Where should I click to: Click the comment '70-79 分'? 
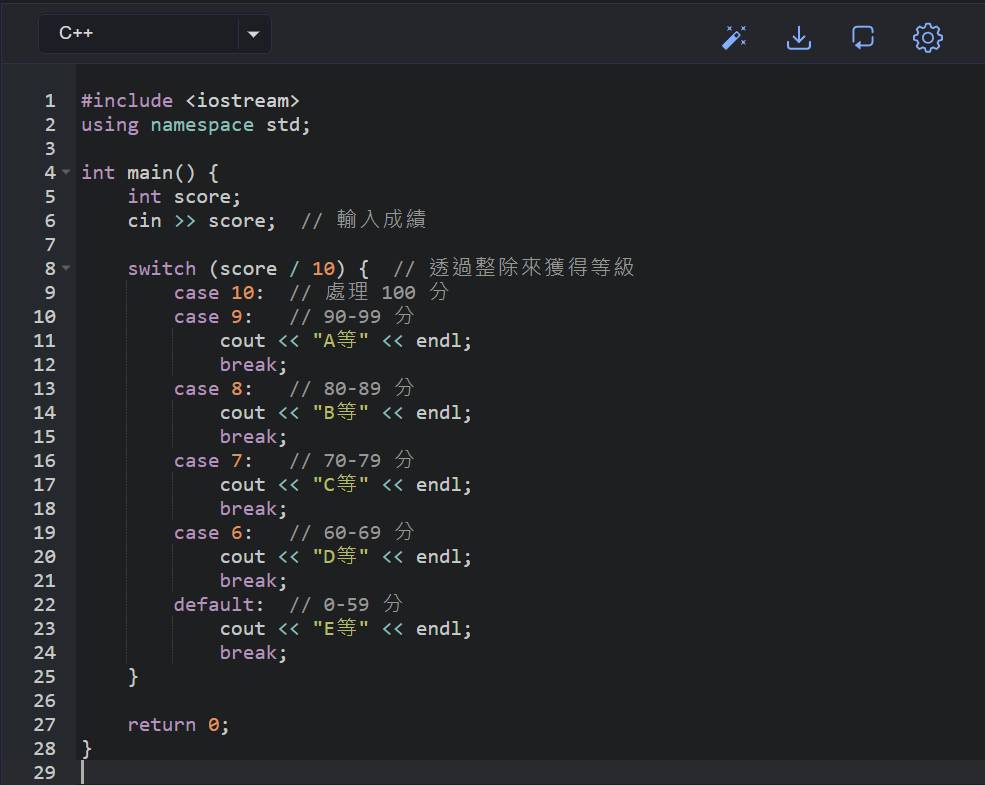tap(369, 460)
